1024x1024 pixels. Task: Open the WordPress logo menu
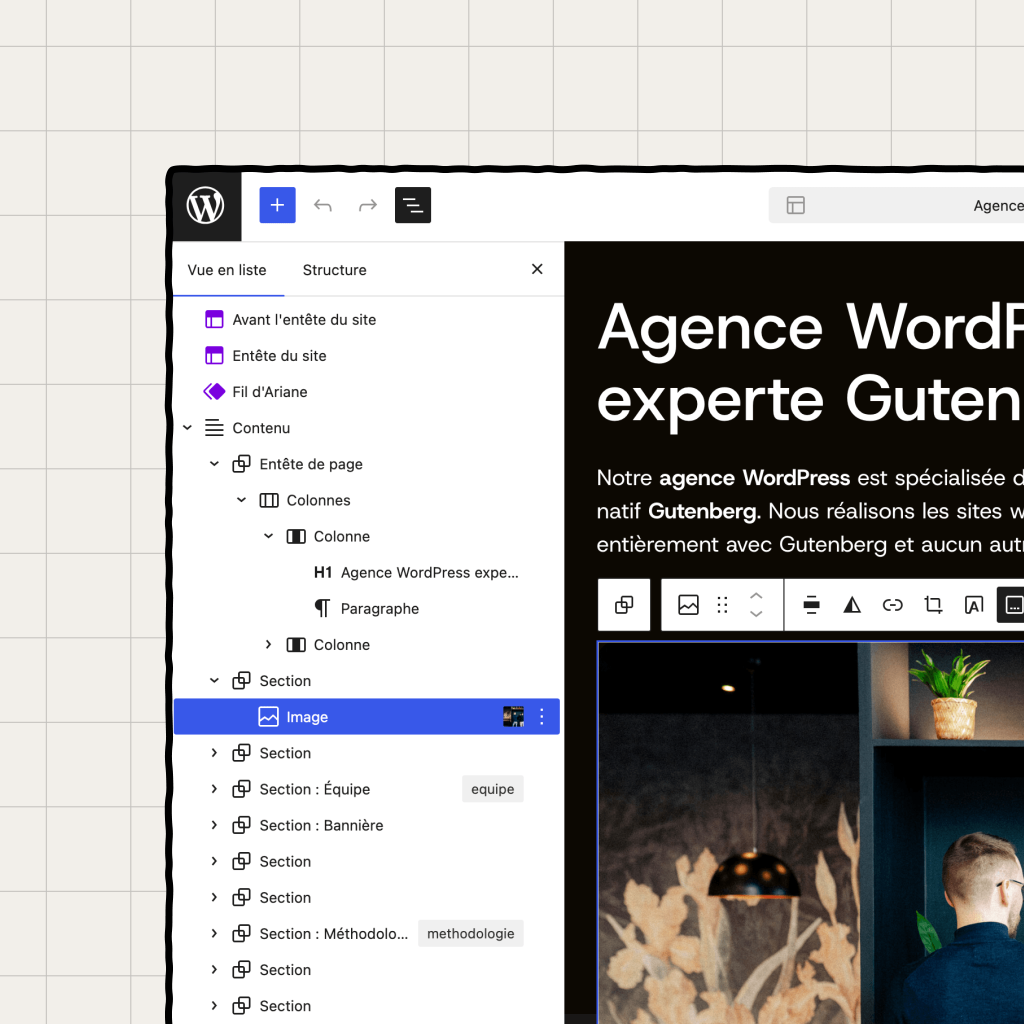point(206,205)
